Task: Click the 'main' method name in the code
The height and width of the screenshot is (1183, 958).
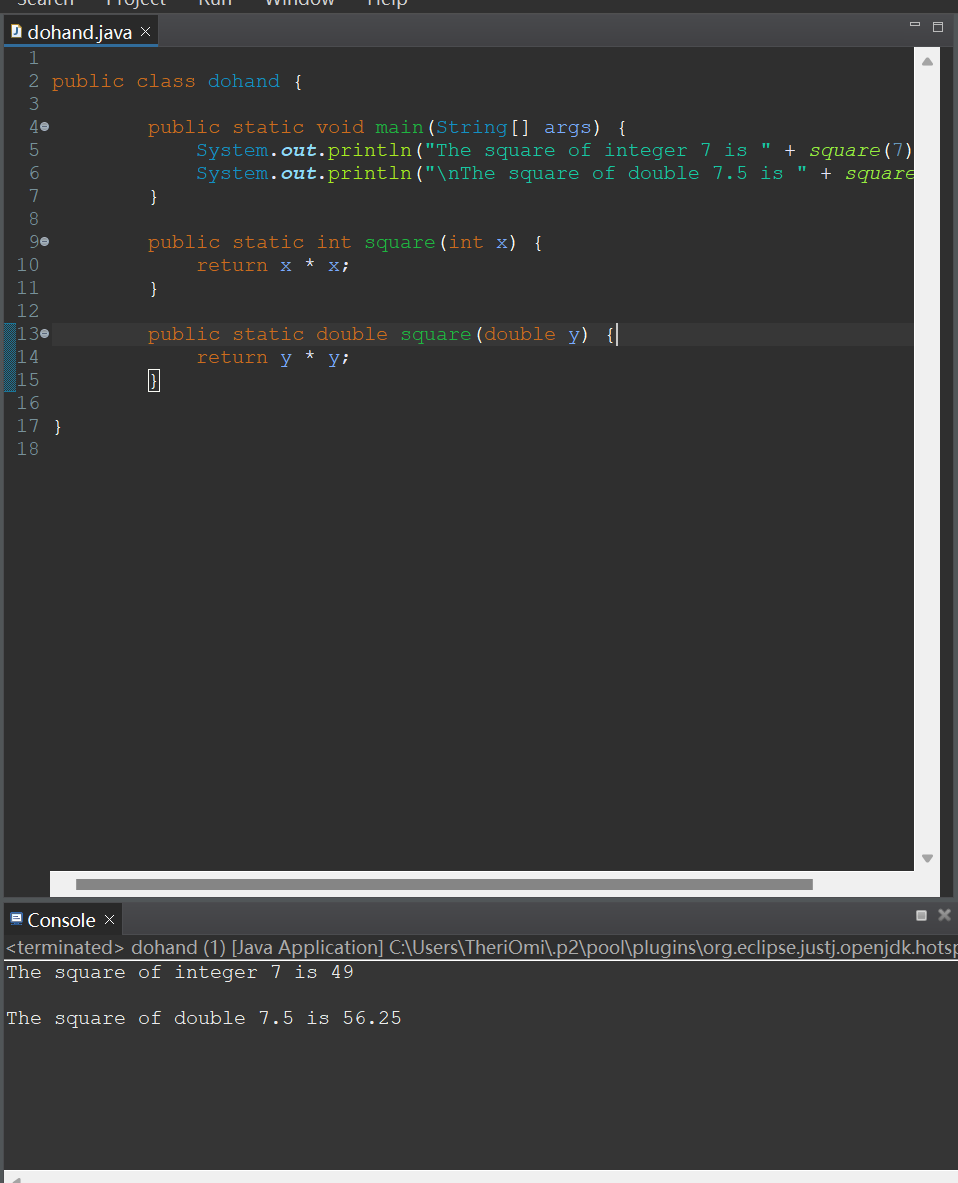Action: click(x=399, y=128)
